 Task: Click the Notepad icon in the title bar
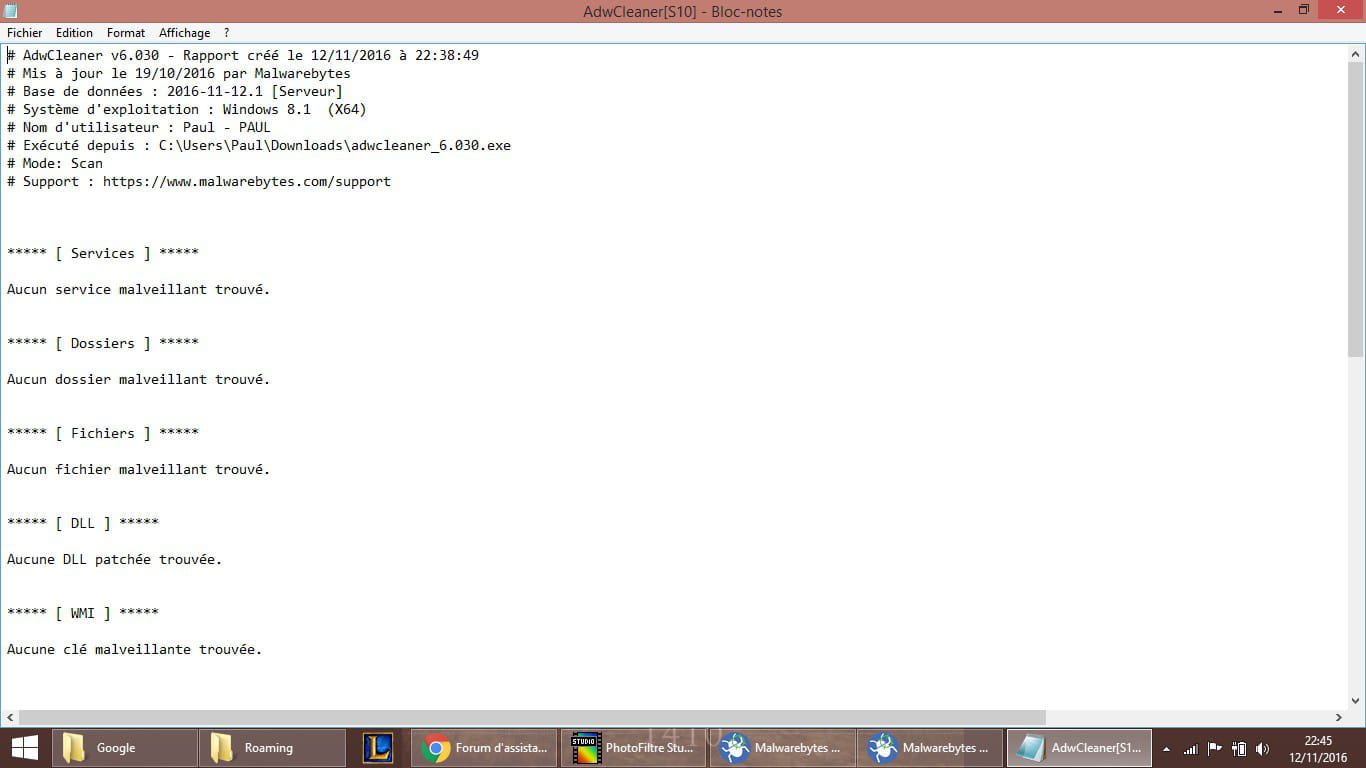[x=10, y=11]
